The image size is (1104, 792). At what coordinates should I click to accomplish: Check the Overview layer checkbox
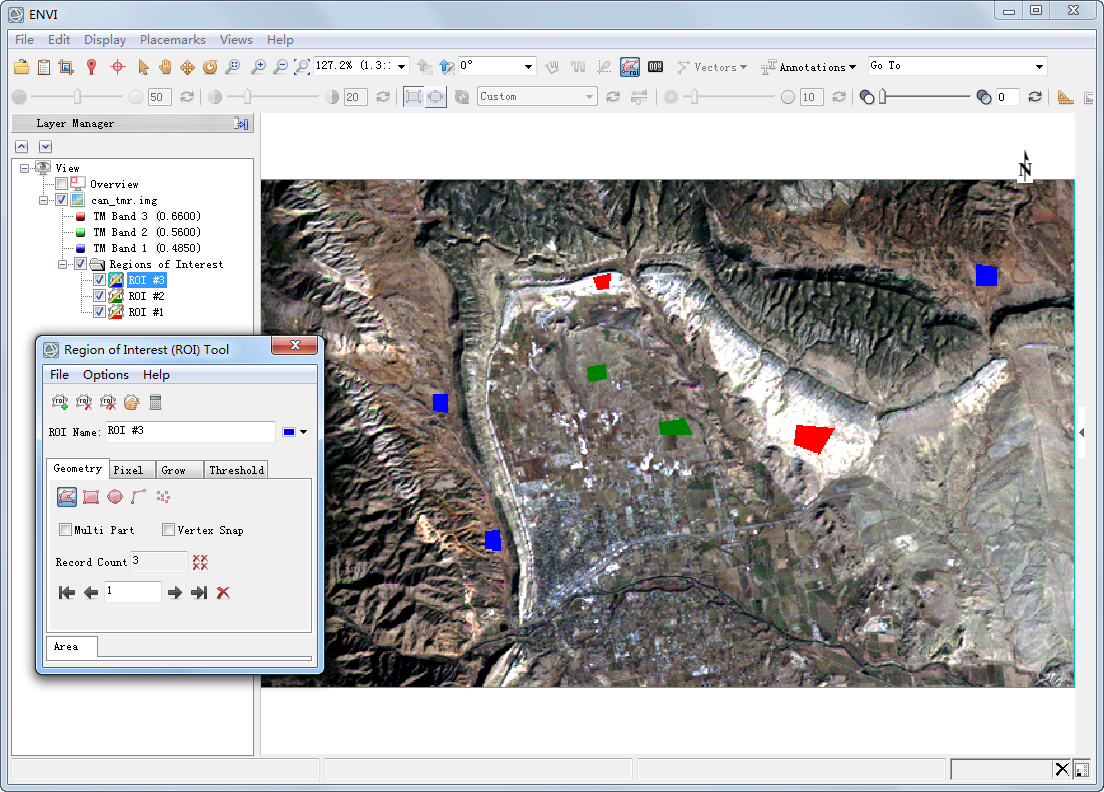[x=62, y=184]
